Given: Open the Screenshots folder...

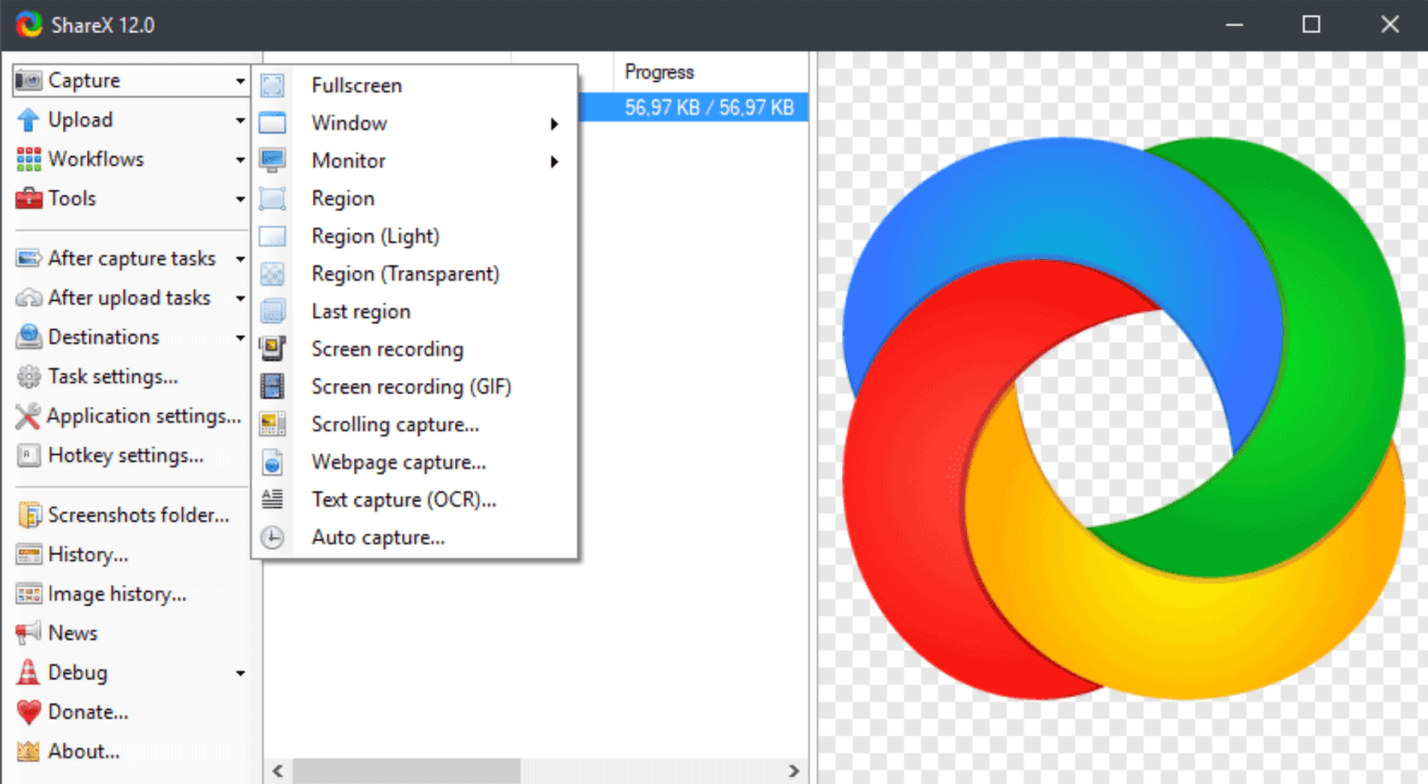Looking at the screenshot, I should tap(138, 516).
